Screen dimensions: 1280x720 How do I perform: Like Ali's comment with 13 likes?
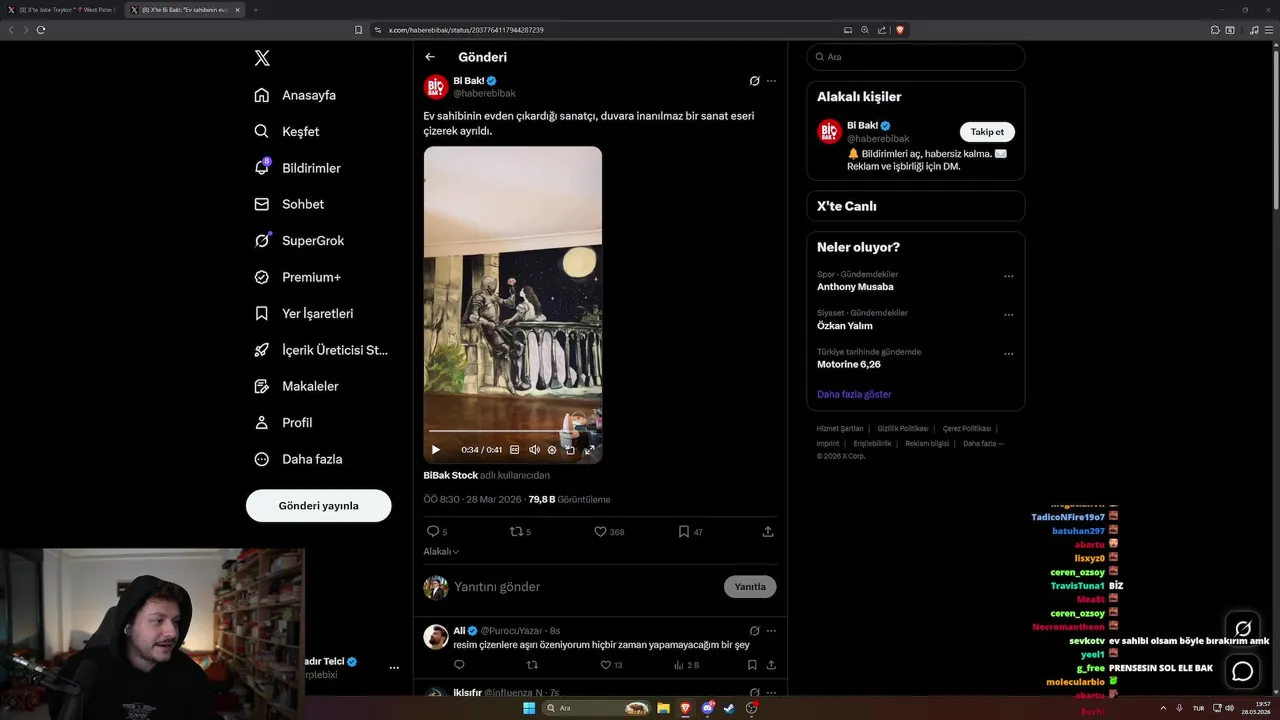coord(606,665)
